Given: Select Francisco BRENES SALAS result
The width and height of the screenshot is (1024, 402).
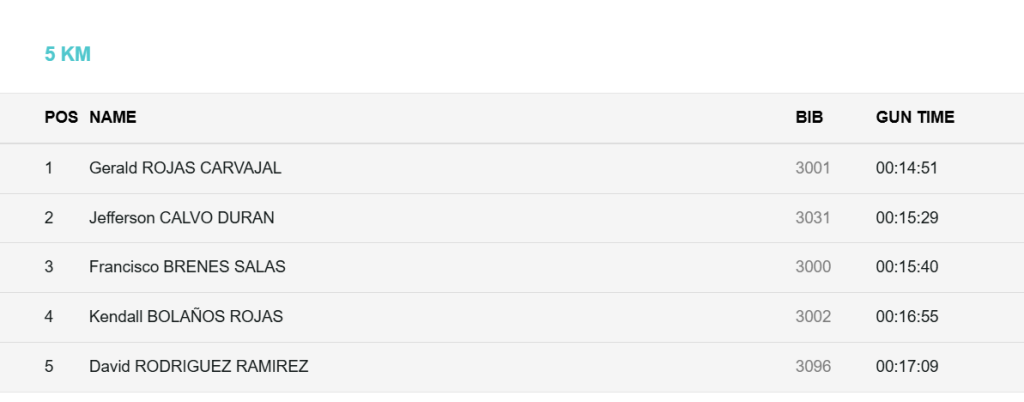Looking at the screenshot, I should click(187, 267).
